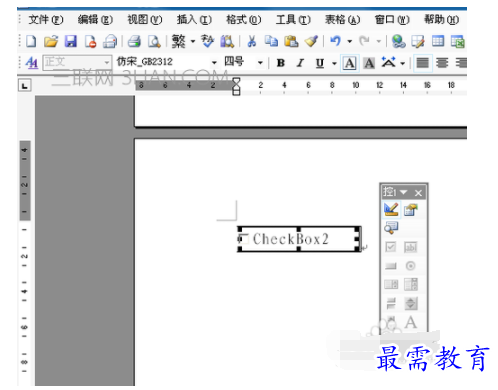The height and width of the screenshot is (390, 498).
Task: Open the 表格(A) menu
Action: 342,20
